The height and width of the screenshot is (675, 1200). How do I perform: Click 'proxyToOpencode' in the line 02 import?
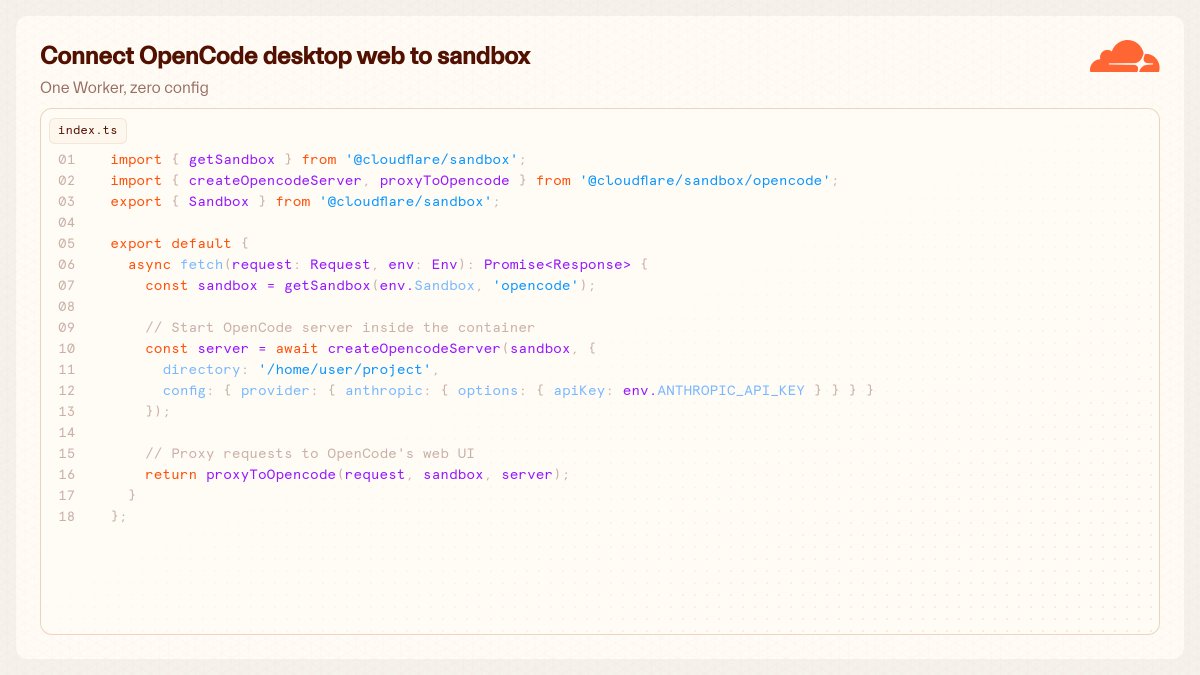coord(444,181)
